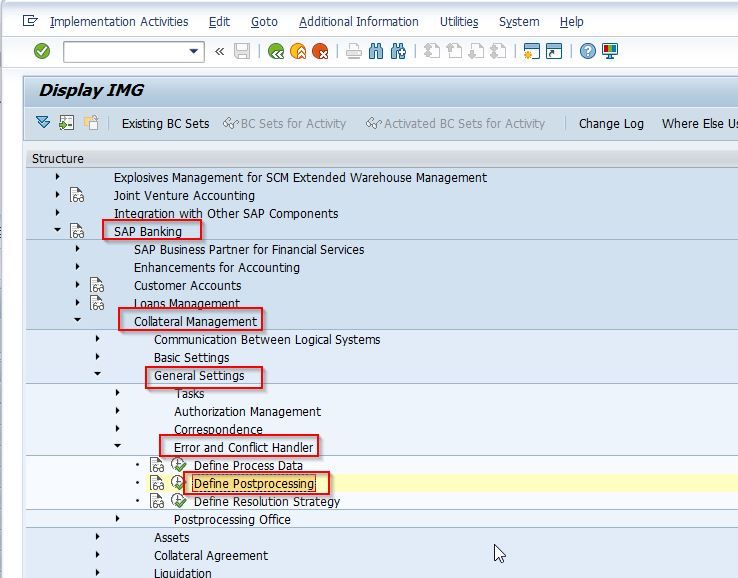738x578 pixels.
Task: Click the Save floppy disk icon
Action: pos(242,51)
